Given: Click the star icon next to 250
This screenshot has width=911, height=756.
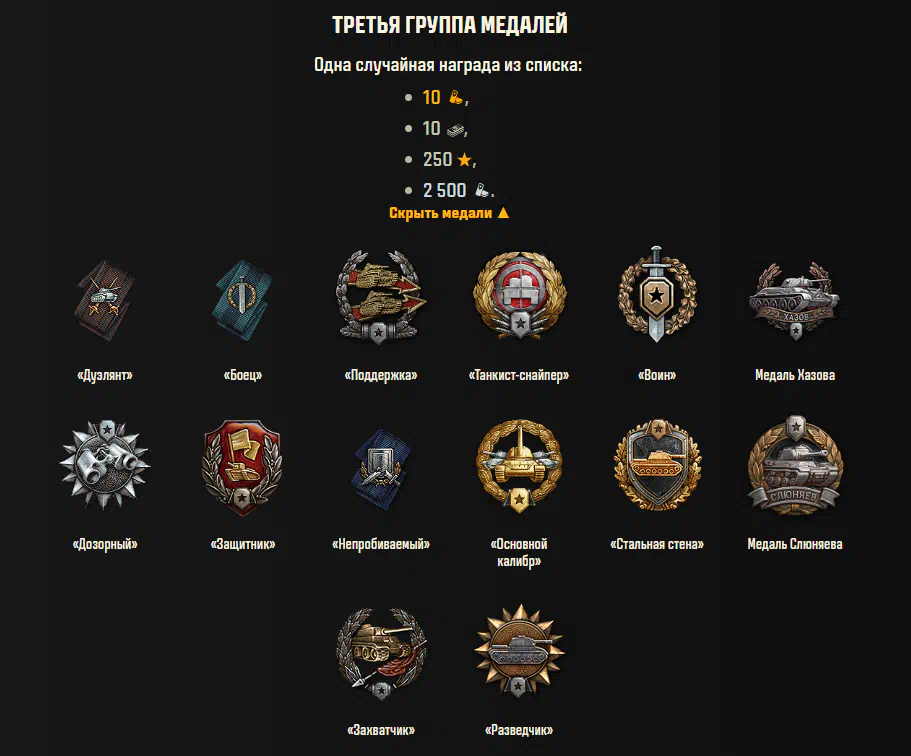Looking at the screenshot, I should 464,159.
